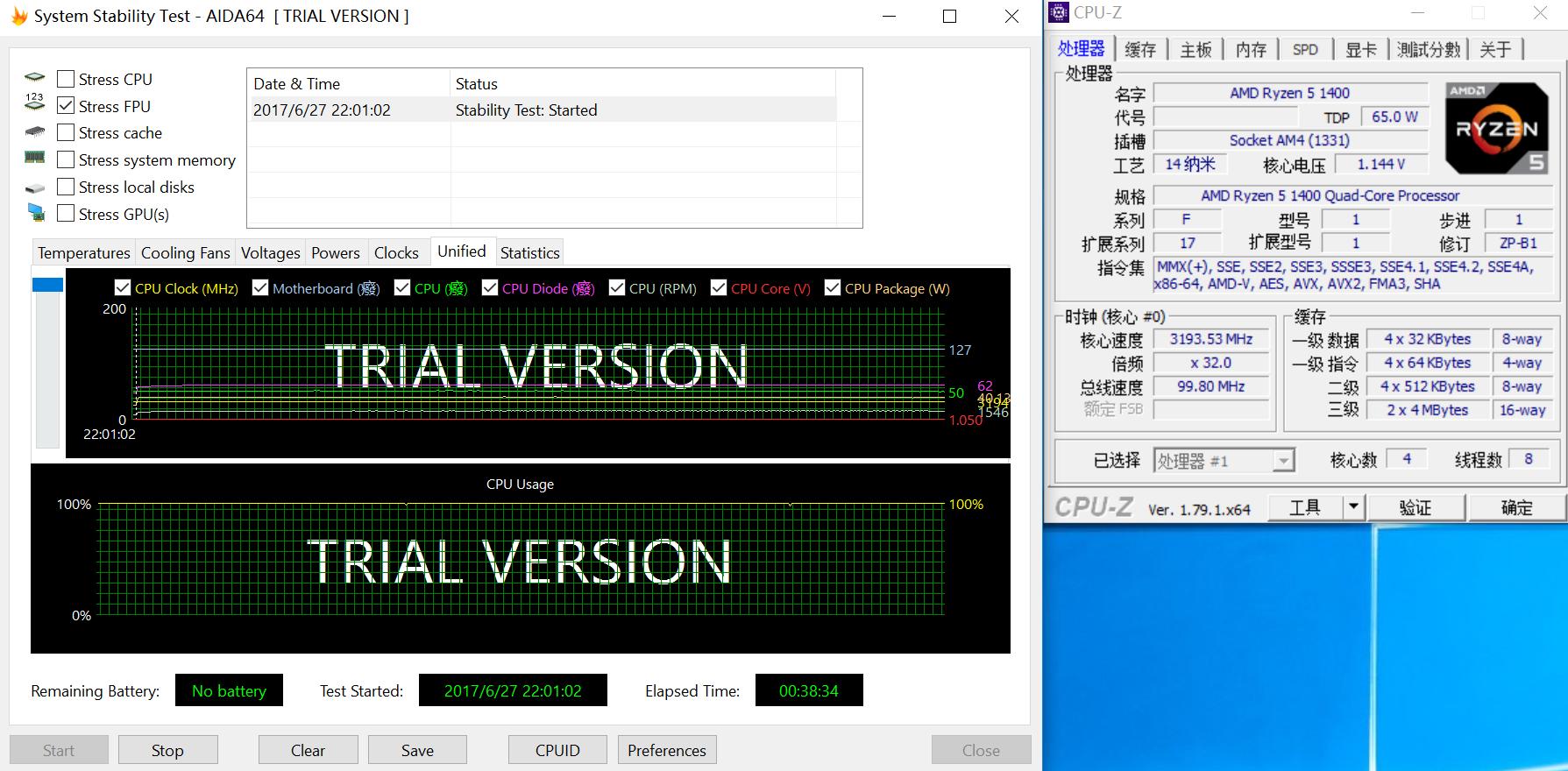Click the blue graph scale slider
The width and height of the screenshot is (1568, 771).
tap(47, 285)
